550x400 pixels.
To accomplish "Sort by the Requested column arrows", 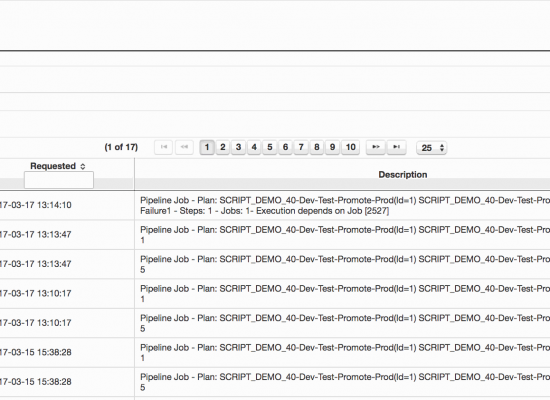I will (83, 166).
